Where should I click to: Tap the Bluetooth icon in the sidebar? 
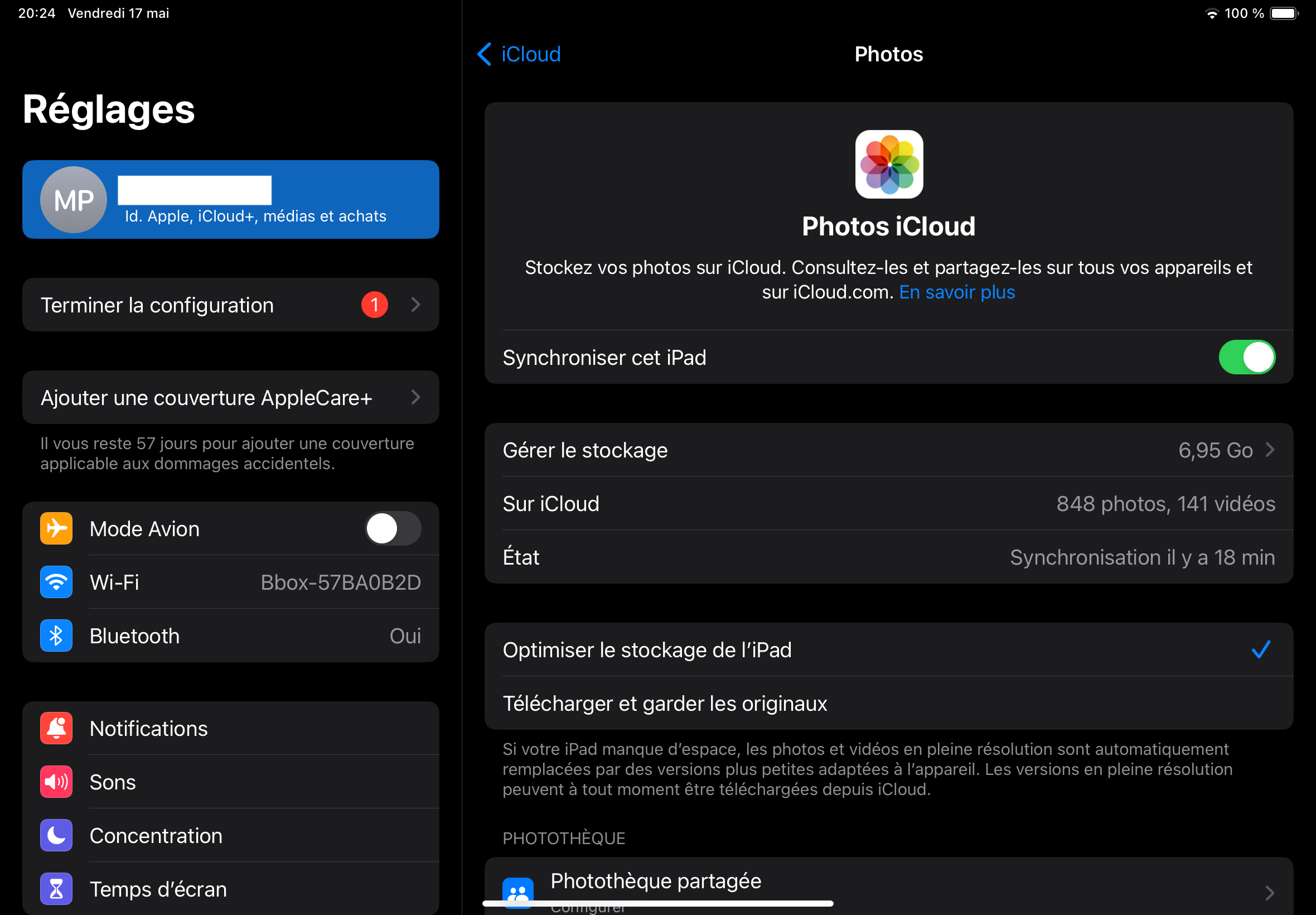tap(56, 635)
